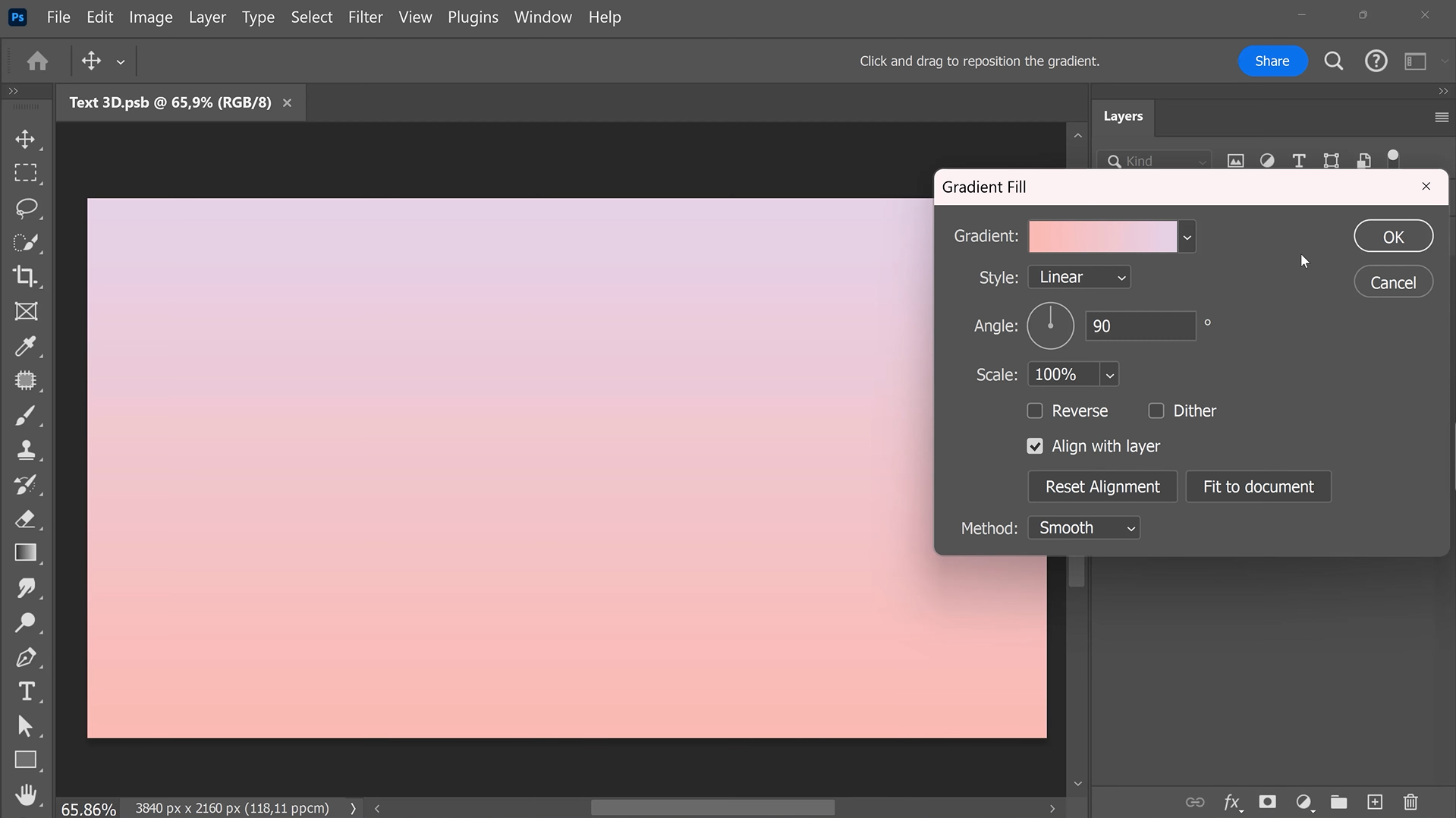
Task: Select the Hand tool
Action: (26, 794)
